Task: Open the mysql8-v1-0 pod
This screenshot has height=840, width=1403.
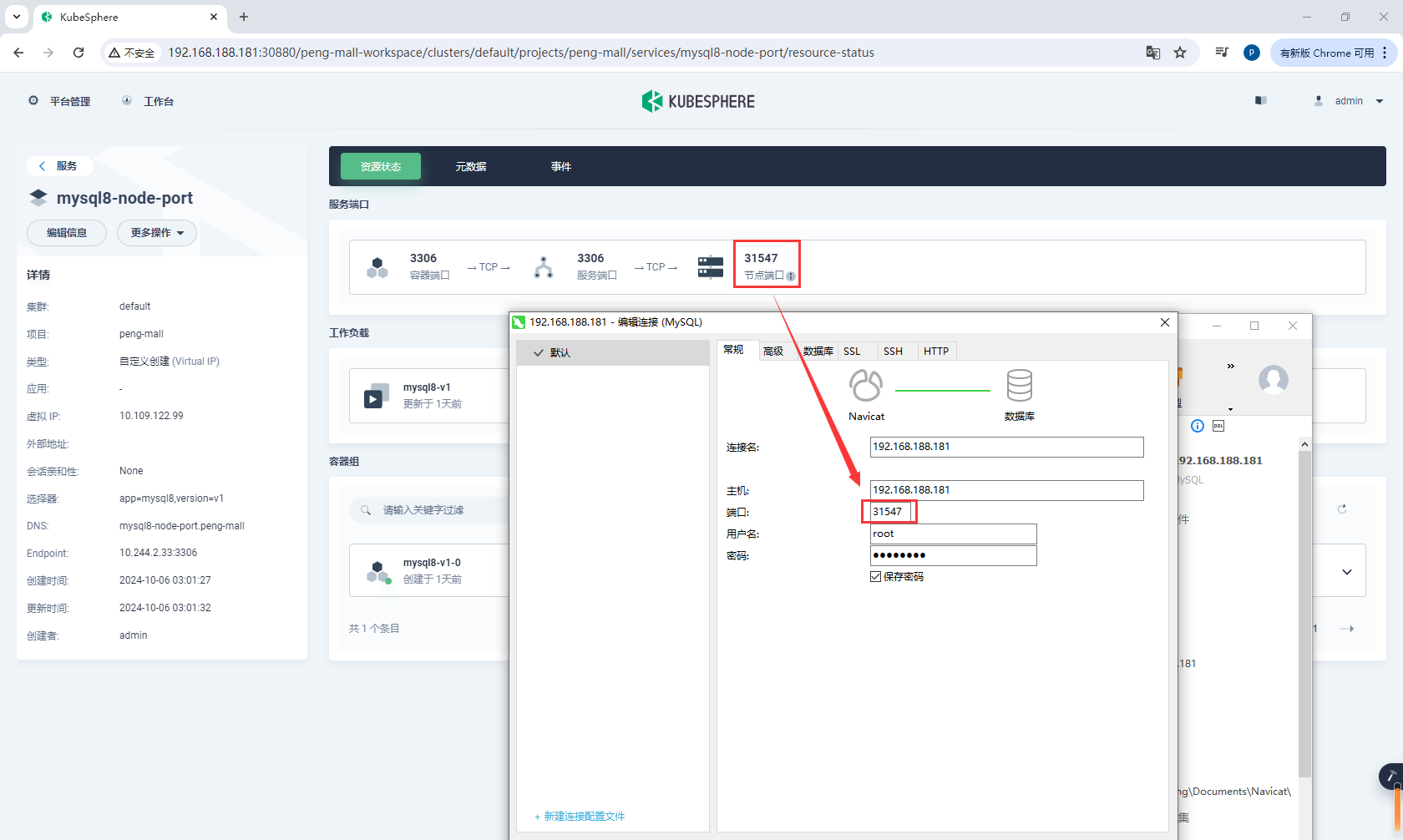Action: pos(432,563)
